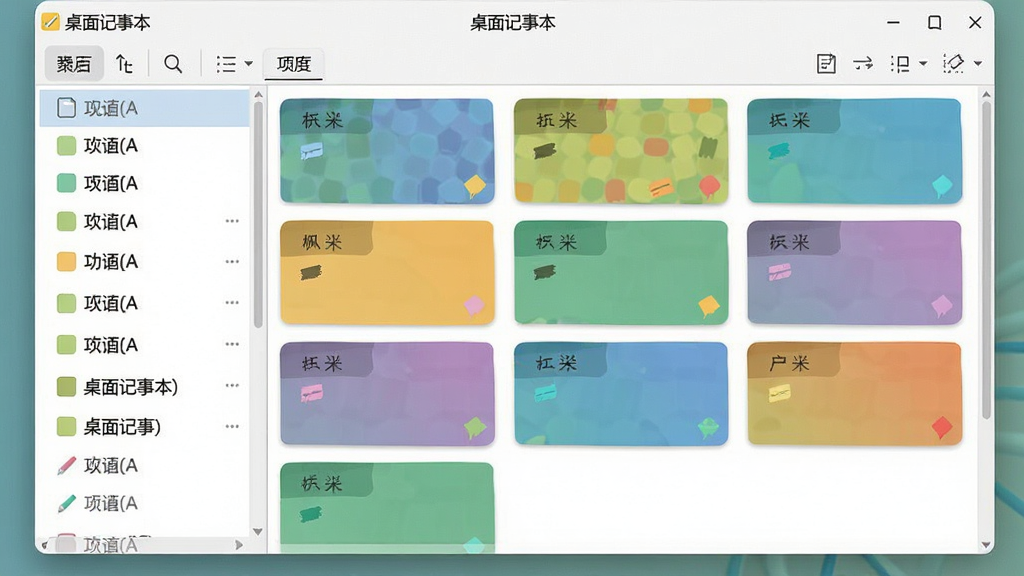This screenshot has height=576, width=1024.
Task: Click the orange square swatch in sidebar
Action: [x=67, y=262]
